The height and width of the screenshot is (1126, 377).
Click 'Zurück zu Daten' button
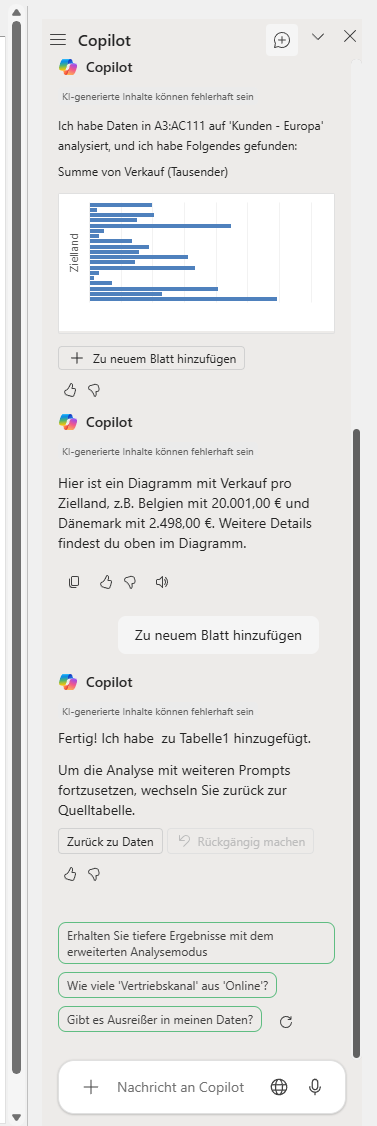coord(111,842)
